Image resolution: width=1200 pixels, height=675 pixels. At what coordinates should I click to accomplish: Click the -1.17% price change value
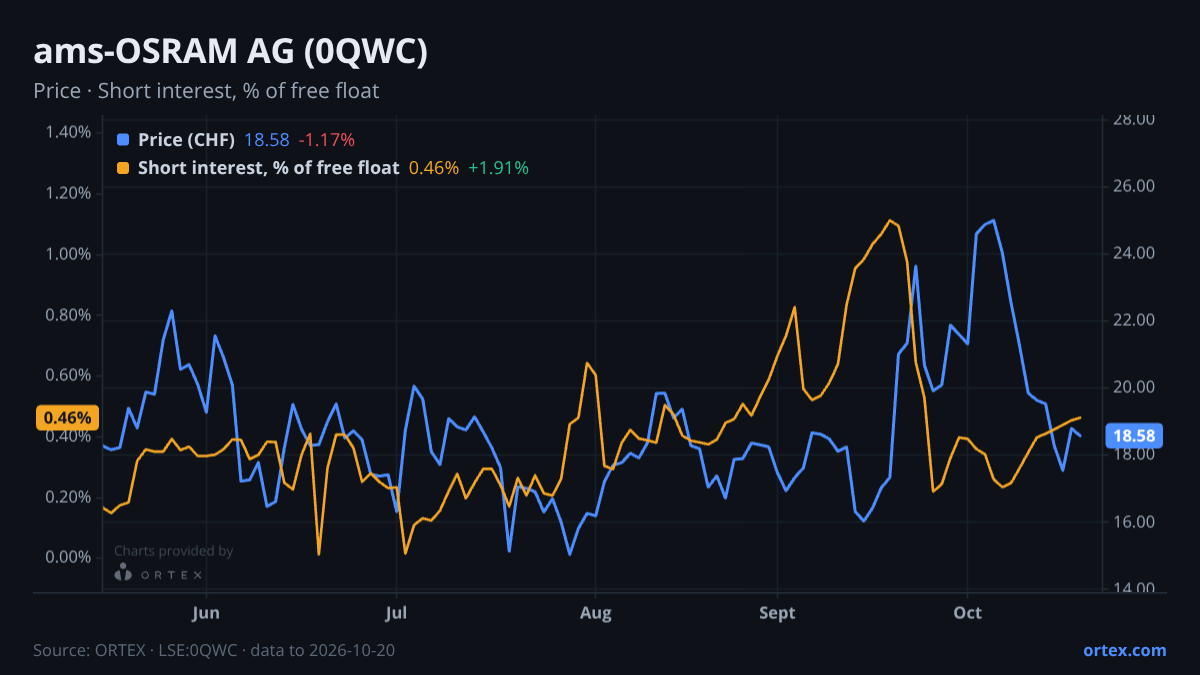click(327, 140)
